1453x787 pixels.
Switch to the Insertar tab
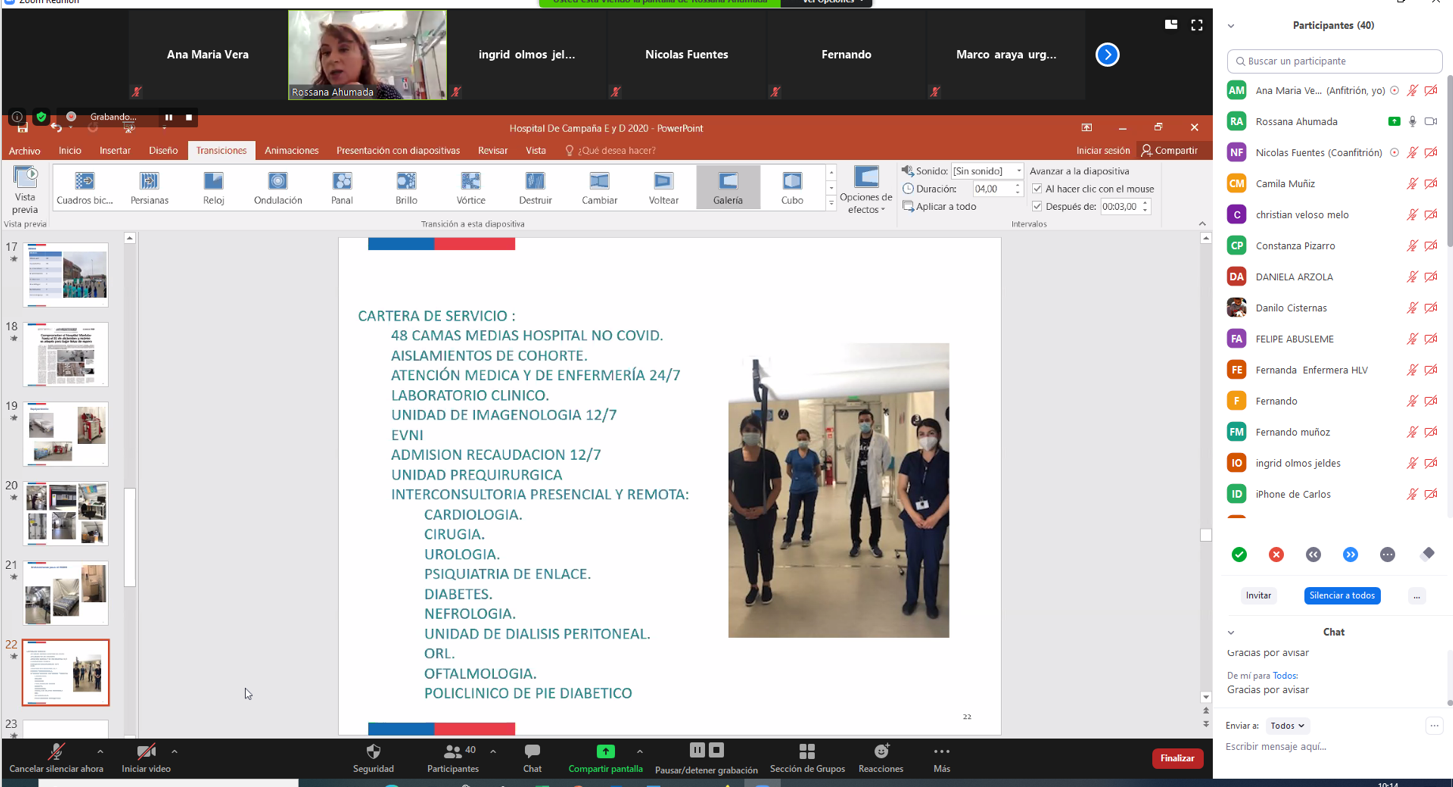click(115, 151)
